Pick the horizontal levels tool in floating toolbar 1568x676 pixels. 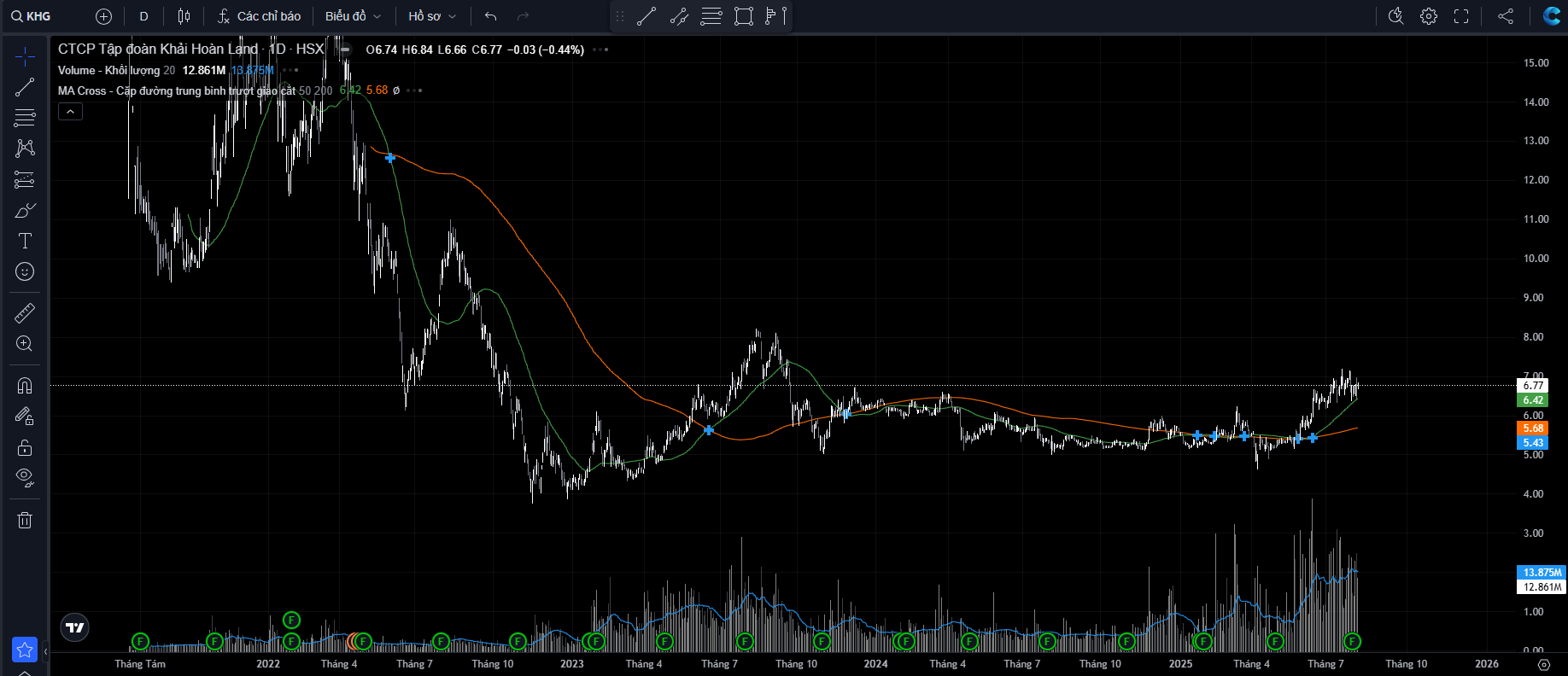(711, 16)
